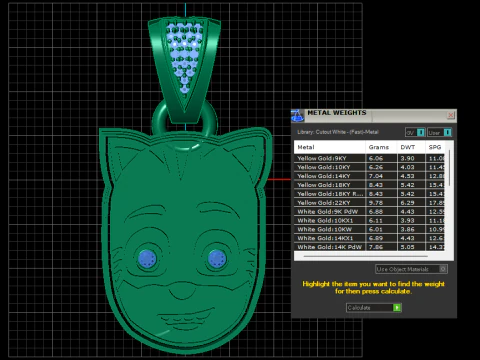Click DWT value 3.93 for 10KX1

(407, 220)
